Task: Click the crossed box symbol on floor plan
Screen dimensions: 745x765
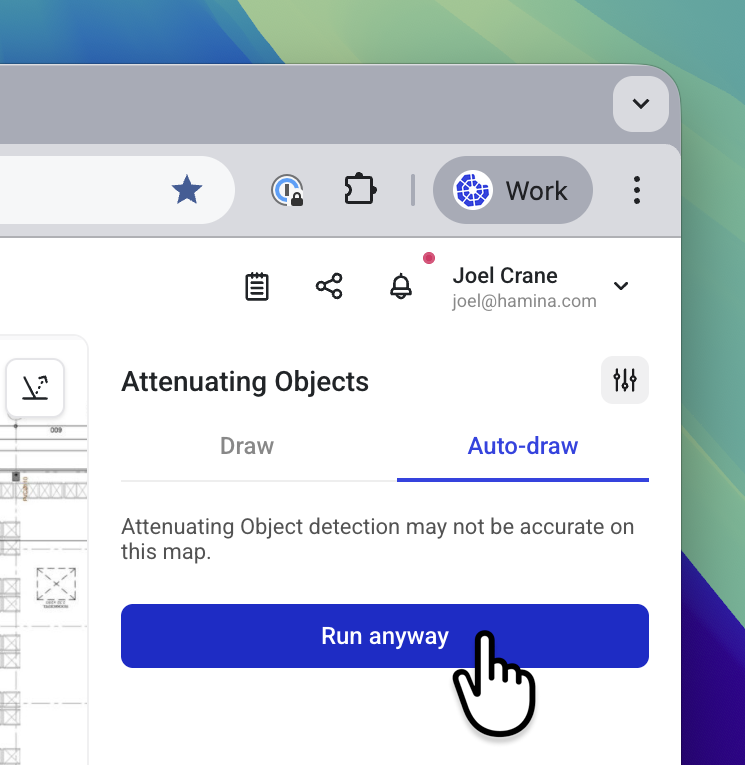Action: point(56,583)
